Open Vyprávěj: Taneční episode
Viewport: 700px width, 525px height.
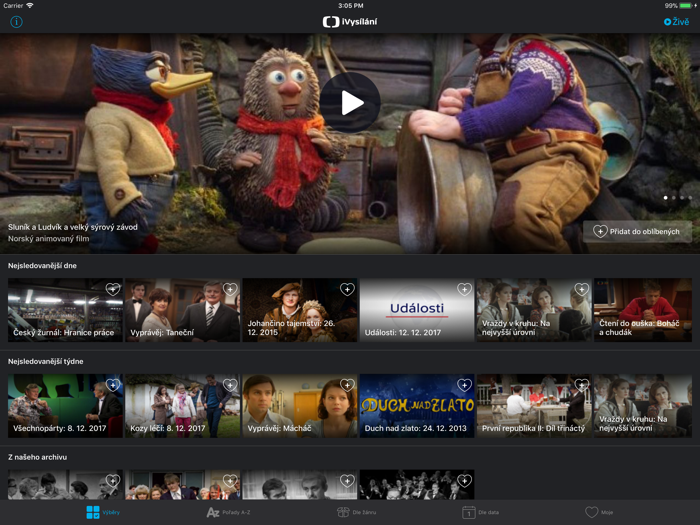[x=183, y=310]
